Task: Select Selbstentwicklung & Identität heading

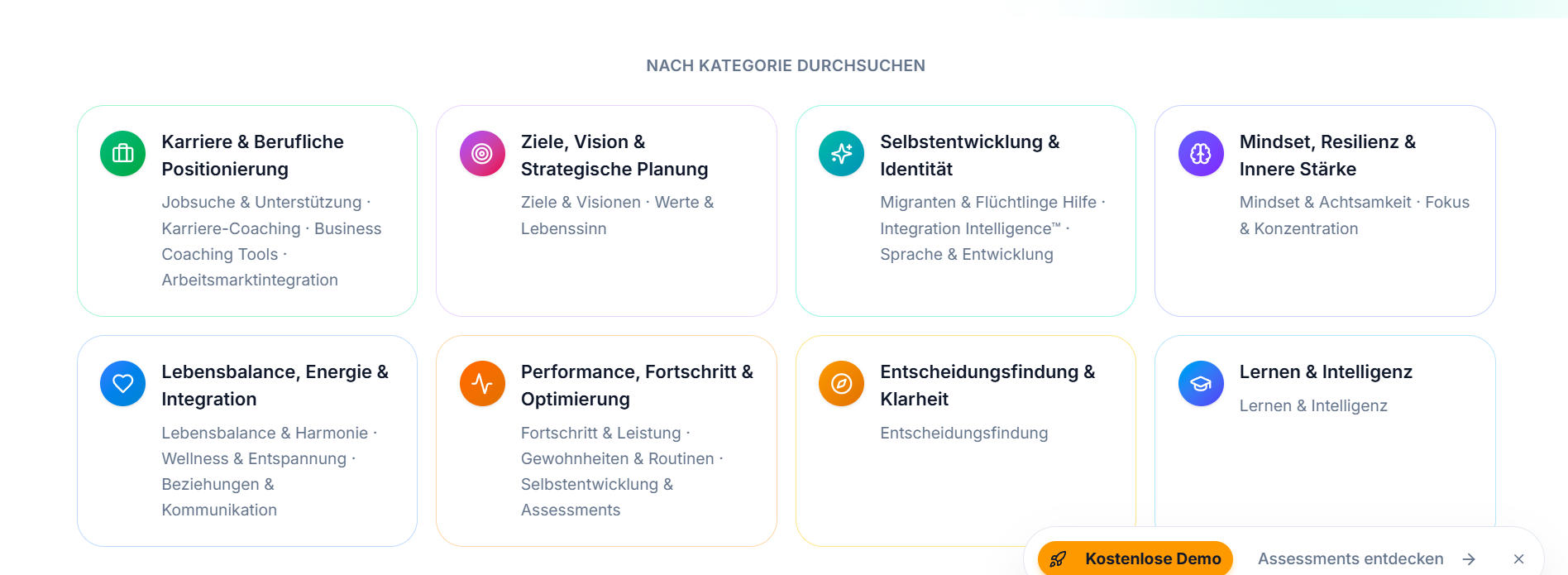Action: coord(969,156)
